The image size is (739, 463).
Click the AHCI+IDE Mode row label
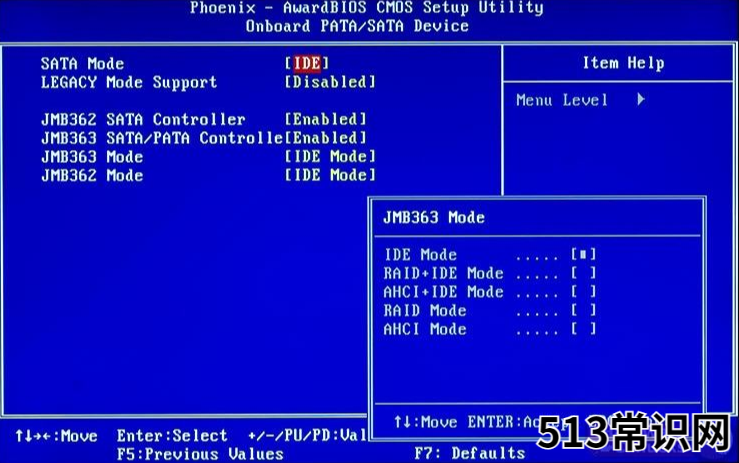pyautogui.click(x=443, y=292)
